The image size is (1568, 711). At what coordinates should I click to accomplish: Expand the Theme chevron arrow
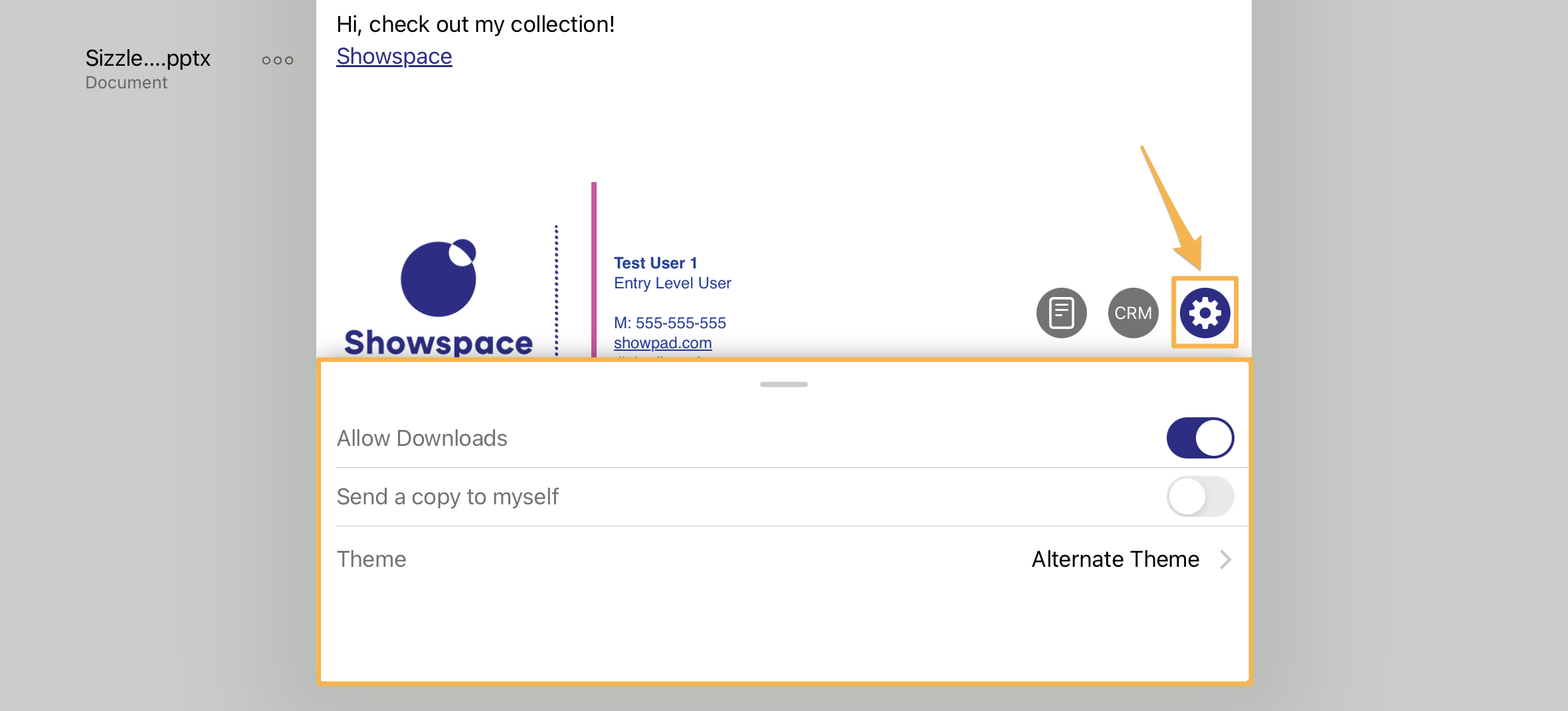[1226, 559]
